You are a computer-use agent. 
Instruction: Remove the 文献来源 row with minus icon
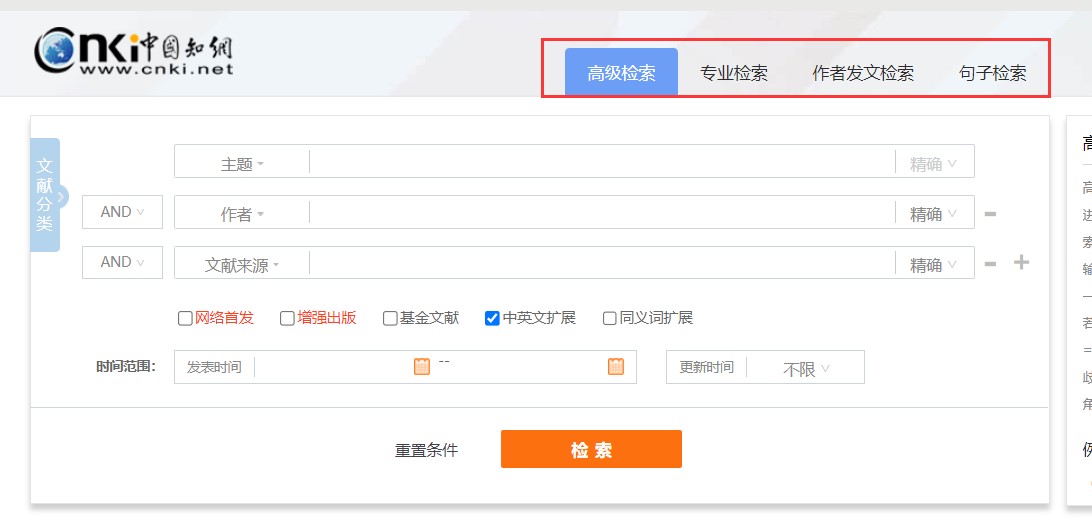pyautogui.click(x=990, y=264)
